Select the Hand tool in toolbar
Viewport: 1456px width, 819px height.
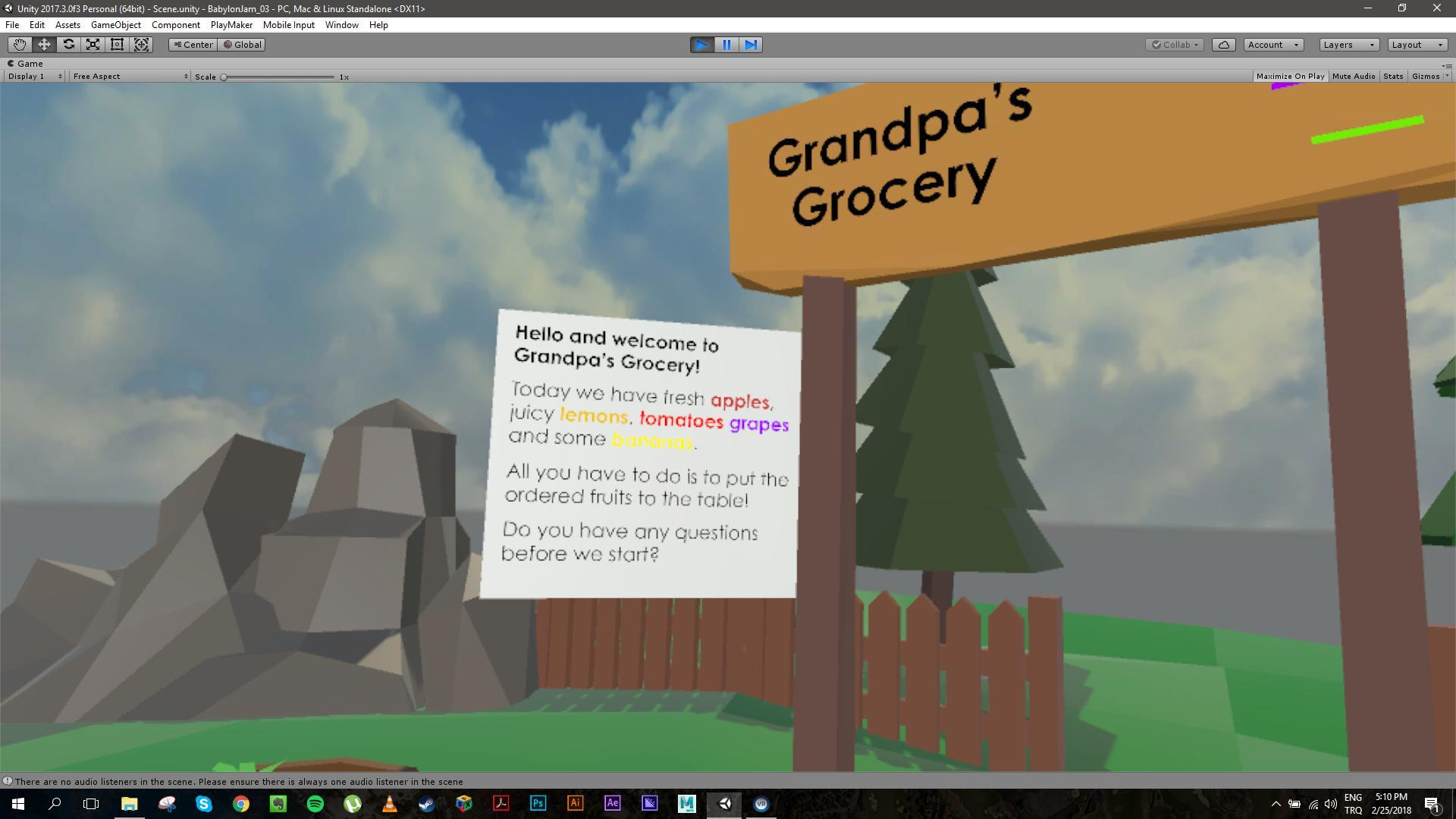pyautogui.click(x=20, y=45)
